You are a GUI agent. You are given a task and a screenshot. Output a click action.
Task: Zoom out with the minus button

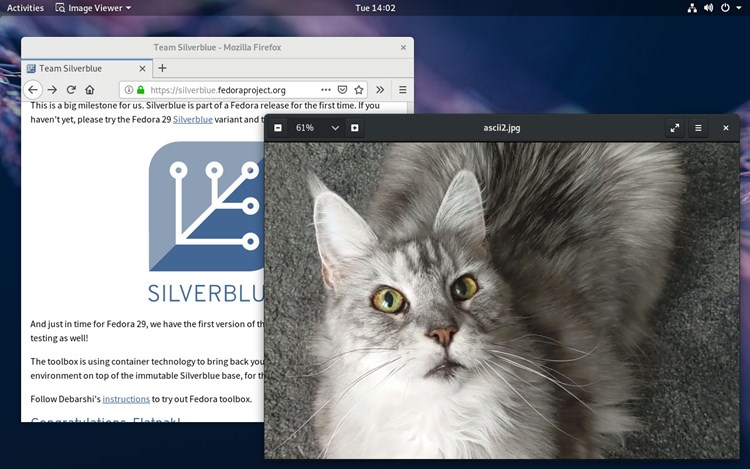coord(278,128)
